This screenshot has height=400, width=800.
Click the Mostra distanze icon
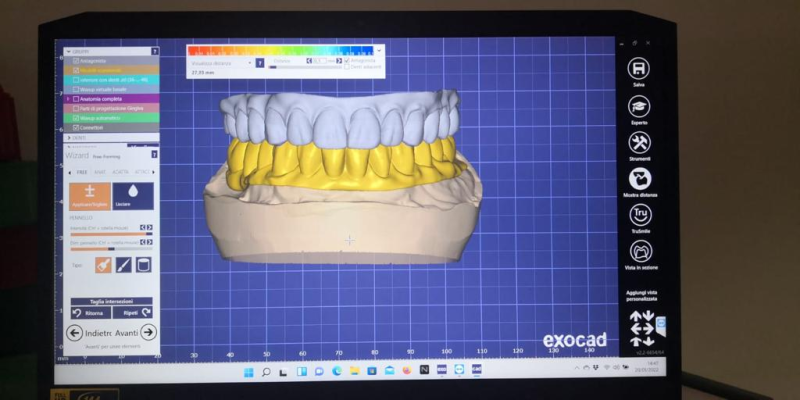coord(638,179)
